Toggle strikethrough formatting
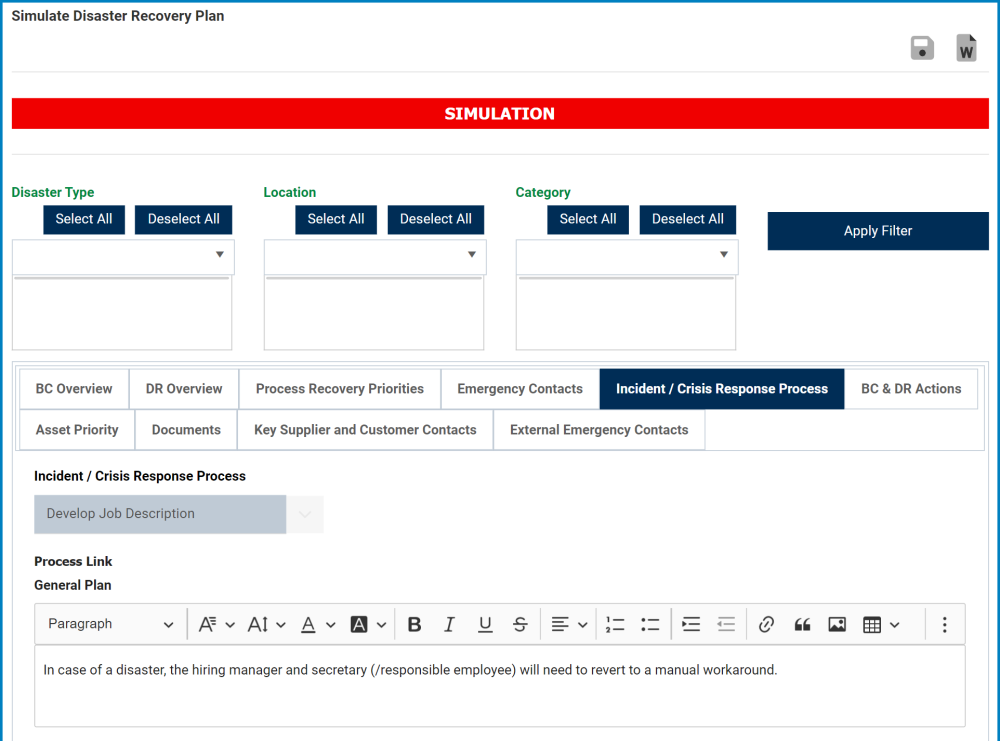This screenshot has width=1000, height=741. click(520, 624)
